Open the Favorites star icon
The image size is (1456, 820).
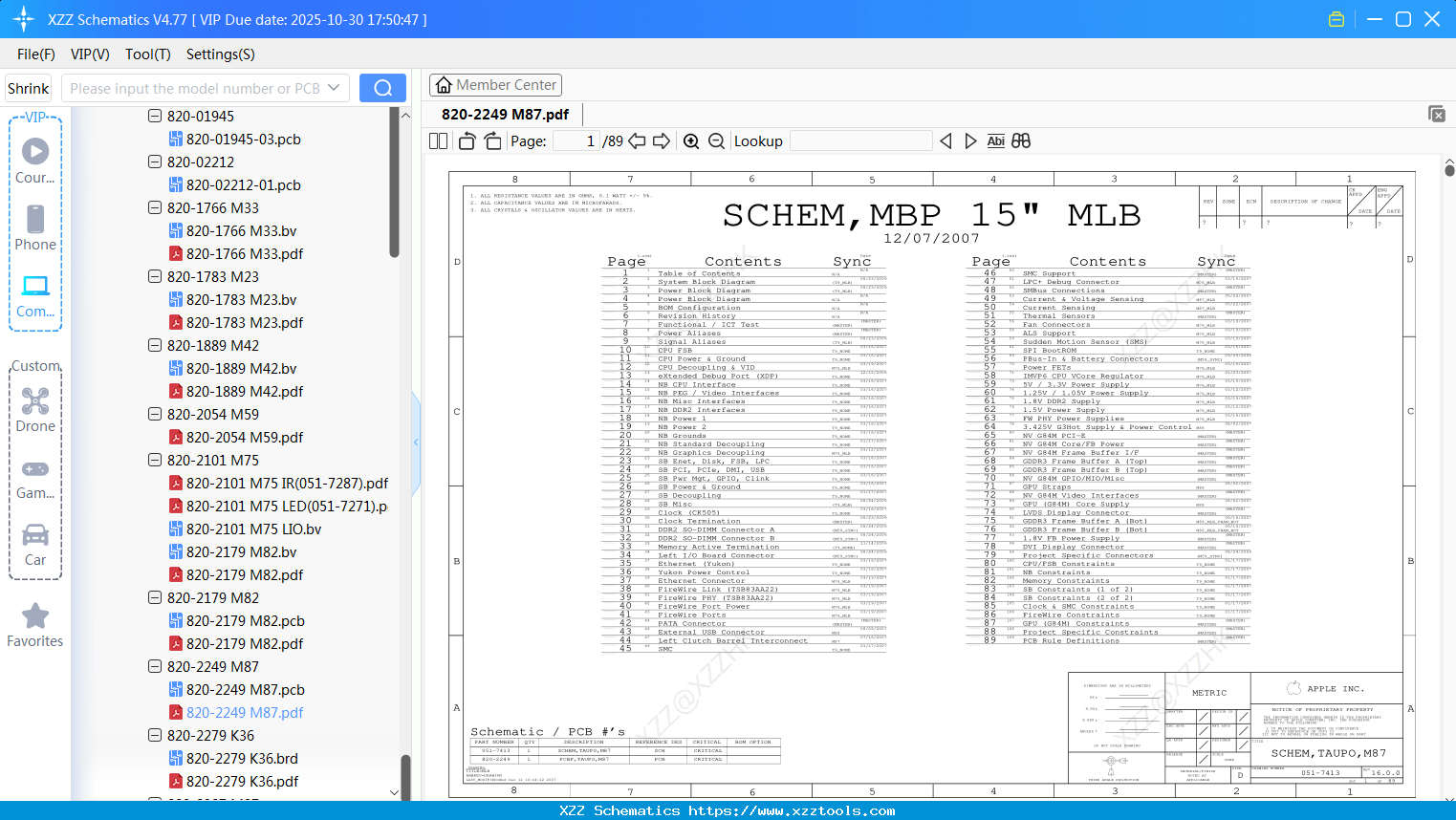pyautogui.click(x=35, y=625)
